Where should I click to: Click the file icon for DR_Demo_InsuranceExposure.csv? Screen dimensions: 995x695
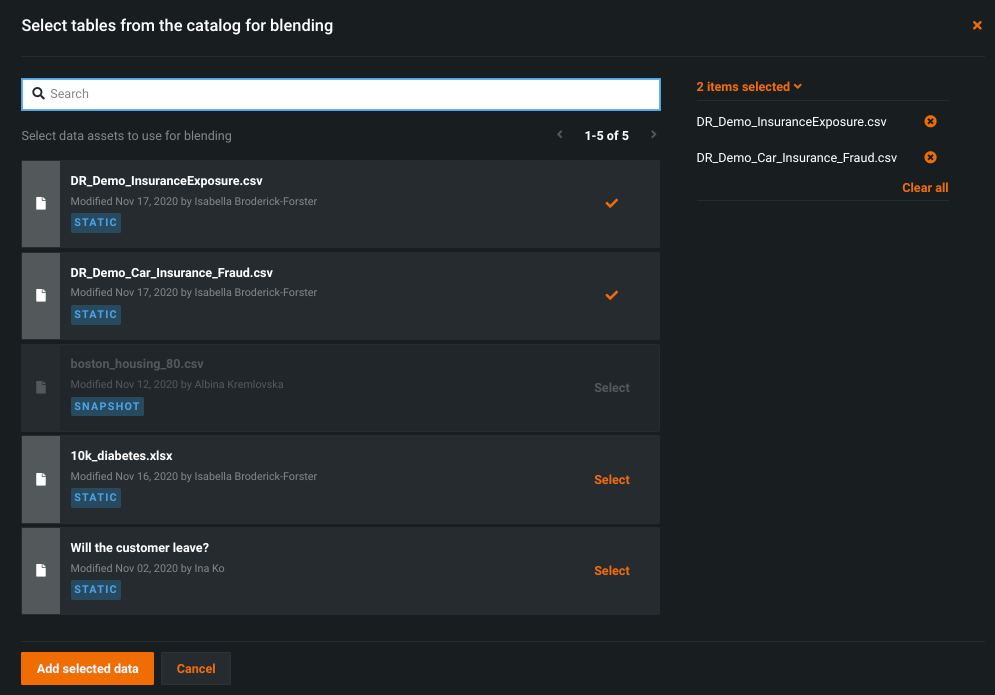click(41, 203)
